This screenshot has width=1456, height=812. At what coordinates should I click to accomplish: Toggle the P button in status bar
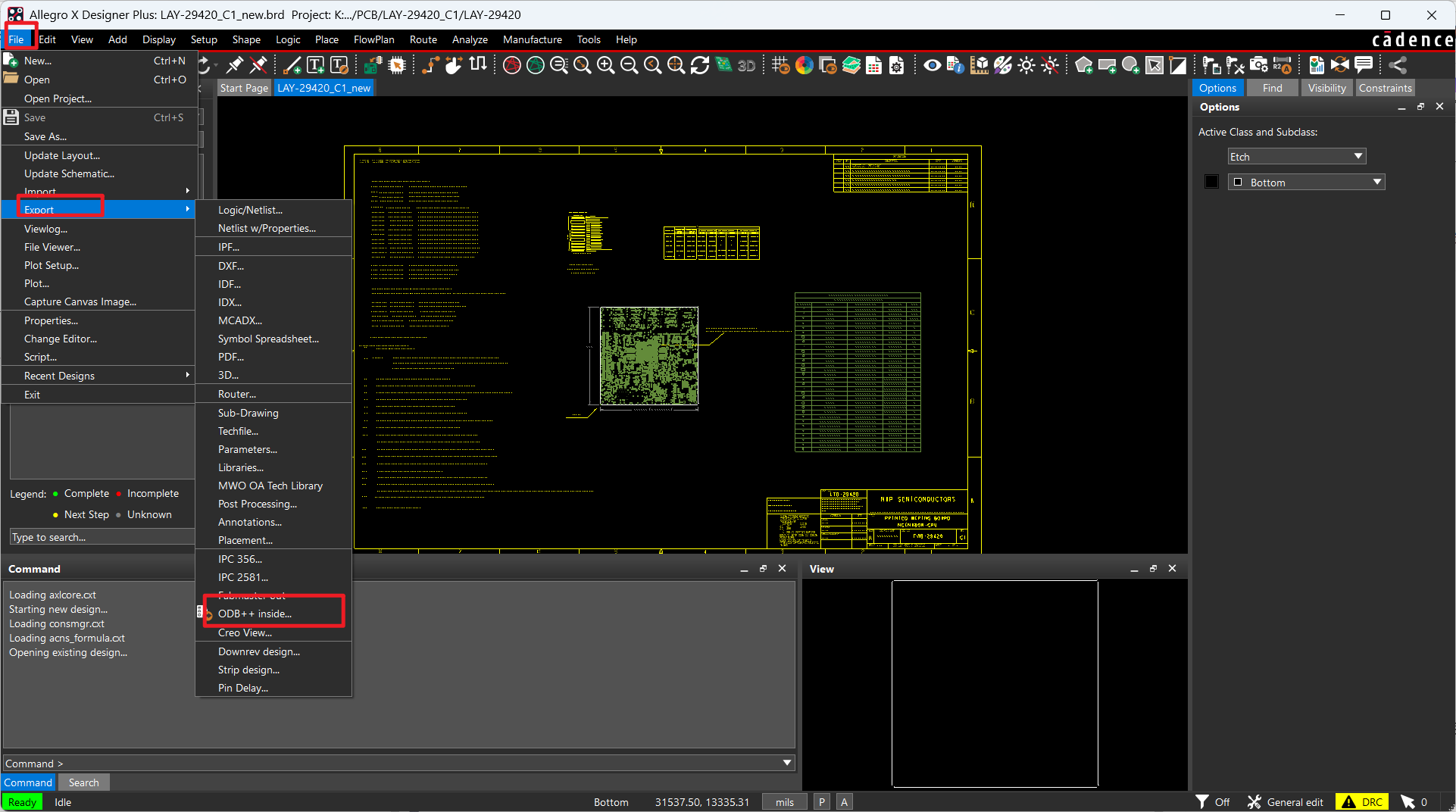[822, 802]
